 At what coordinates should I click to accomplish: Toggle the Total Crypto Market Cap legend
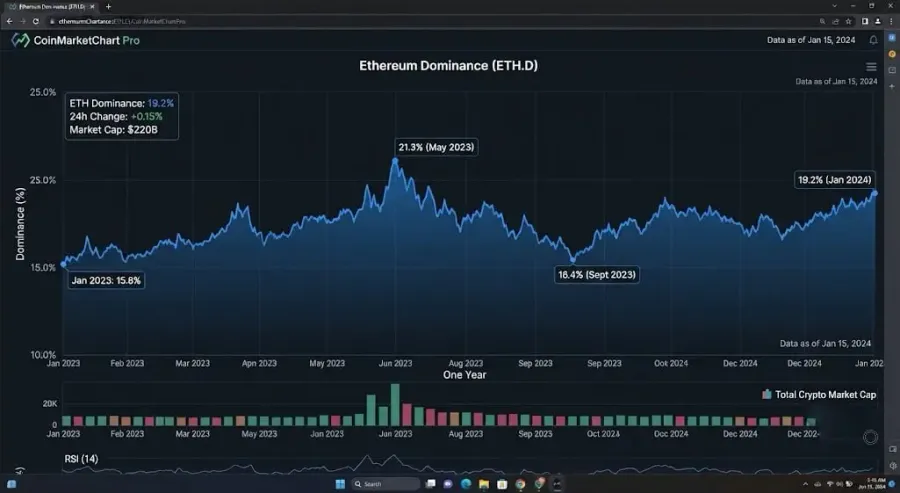(x=818, y=394)
